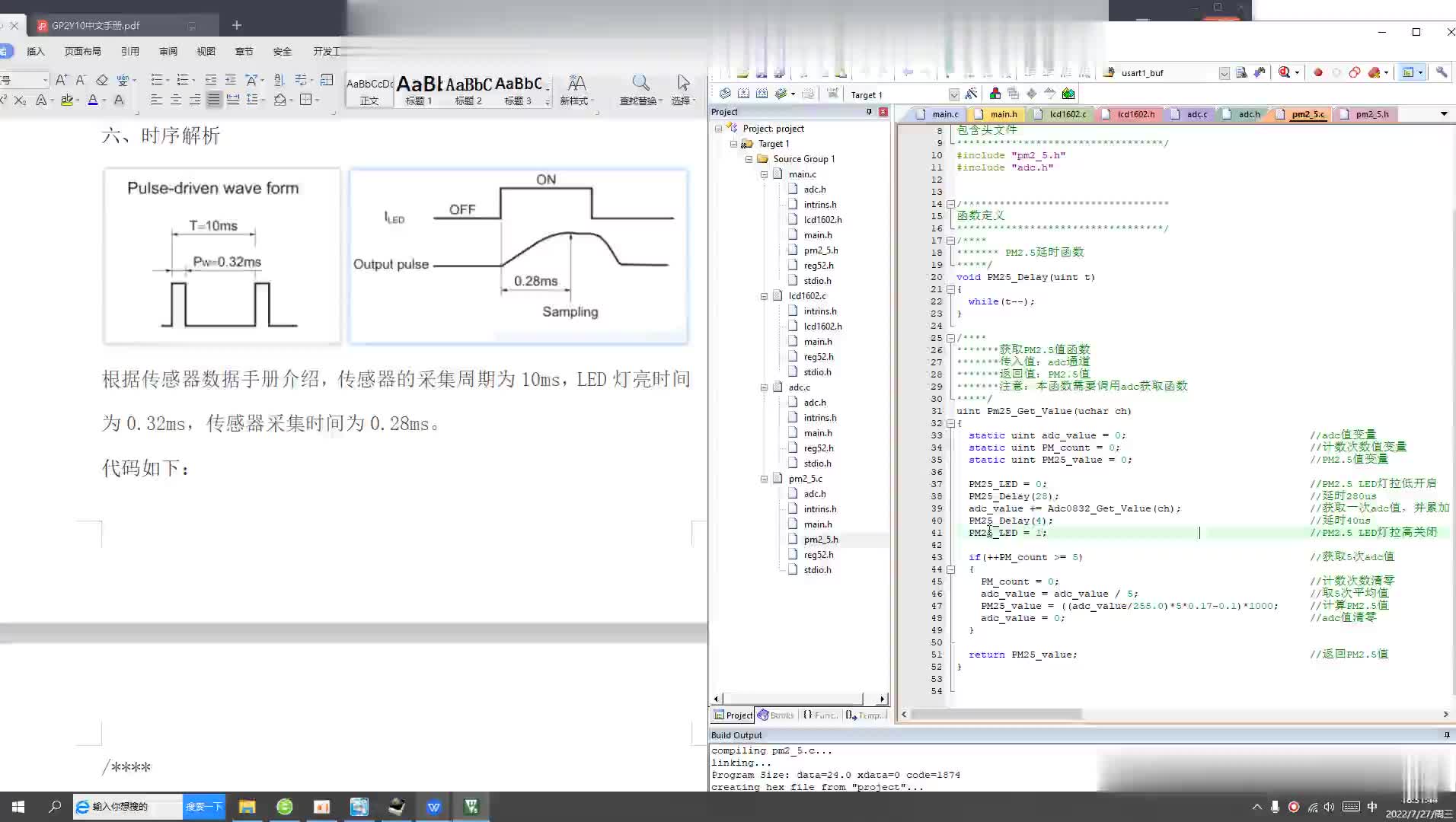Clear formatting with the eraser icon
The height and width of the screenshot is (822, 1456).
coord(102,80)
